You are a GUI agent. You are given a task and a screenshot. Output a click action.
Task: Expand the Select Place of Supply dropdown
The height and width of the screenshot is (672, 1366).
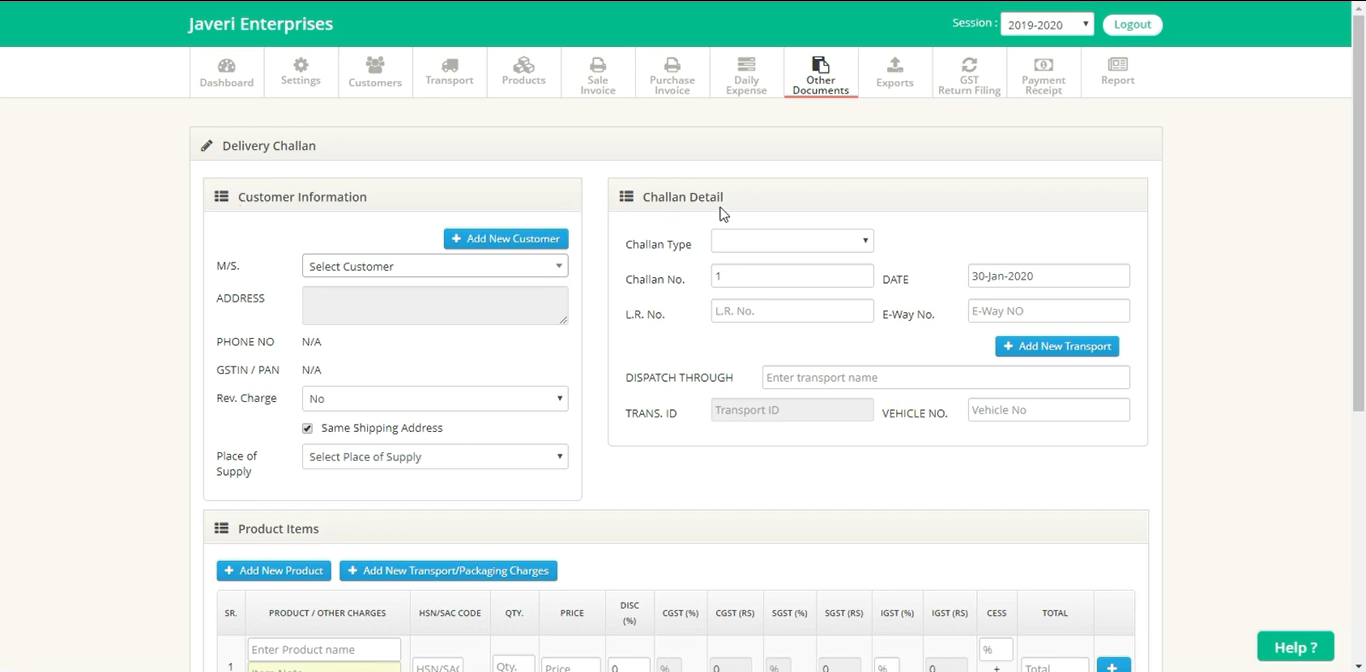[435, 457]
